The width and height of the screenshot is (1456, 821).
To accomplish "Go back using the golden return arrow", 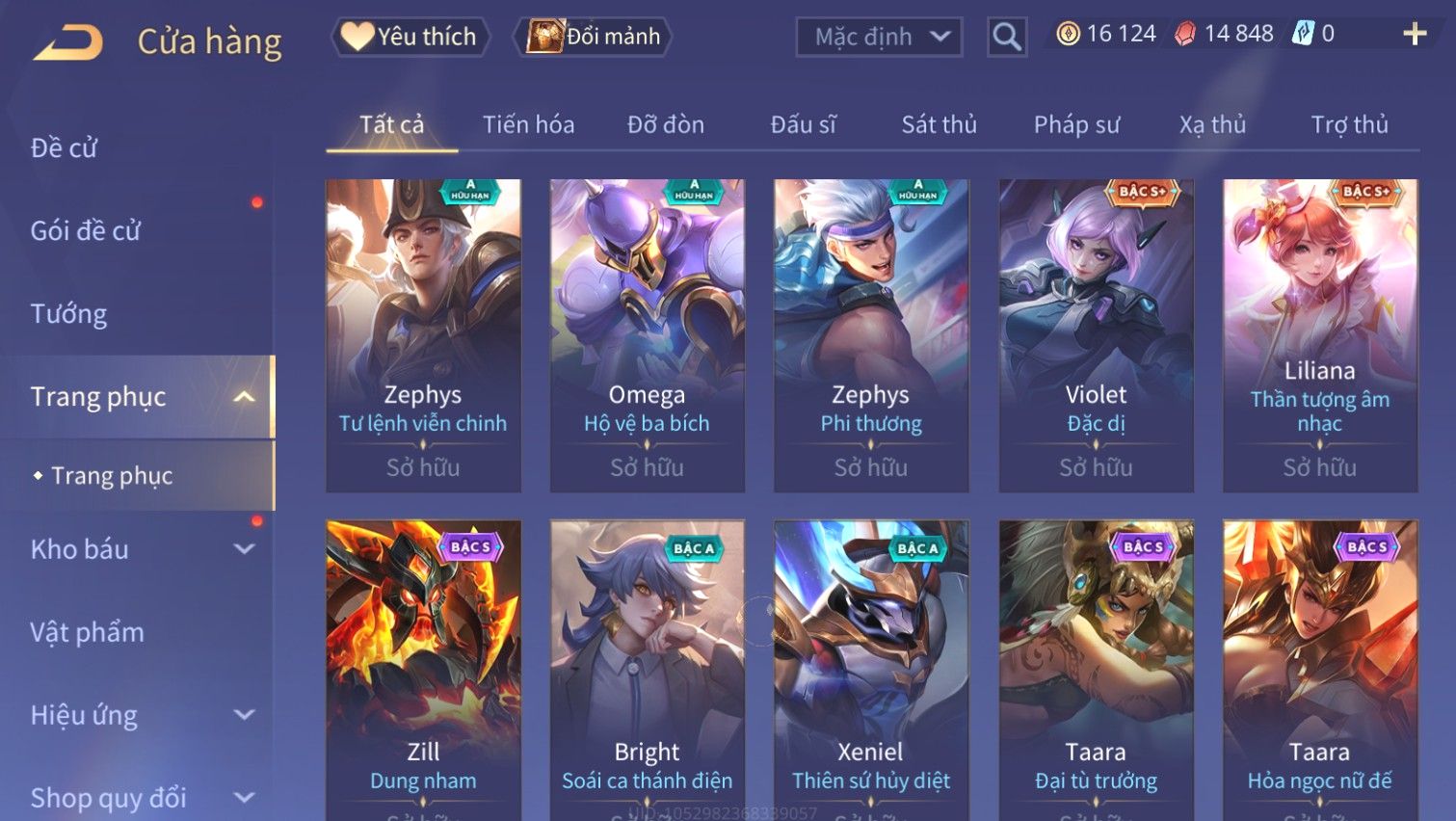I will [x=67, y=42].
